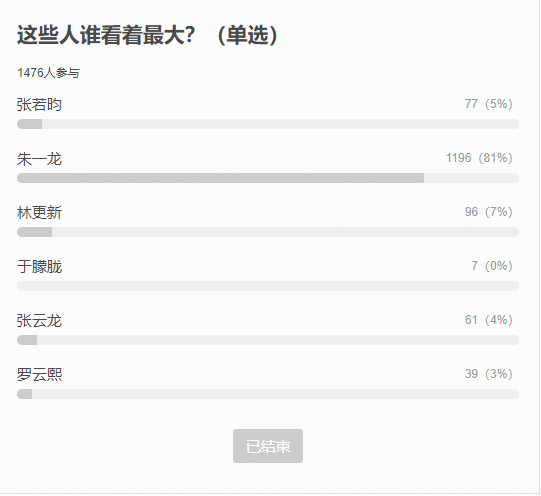
Task: Click the 39 (3%) vote count
Action: pyautogui.click(x=489, y=374)
